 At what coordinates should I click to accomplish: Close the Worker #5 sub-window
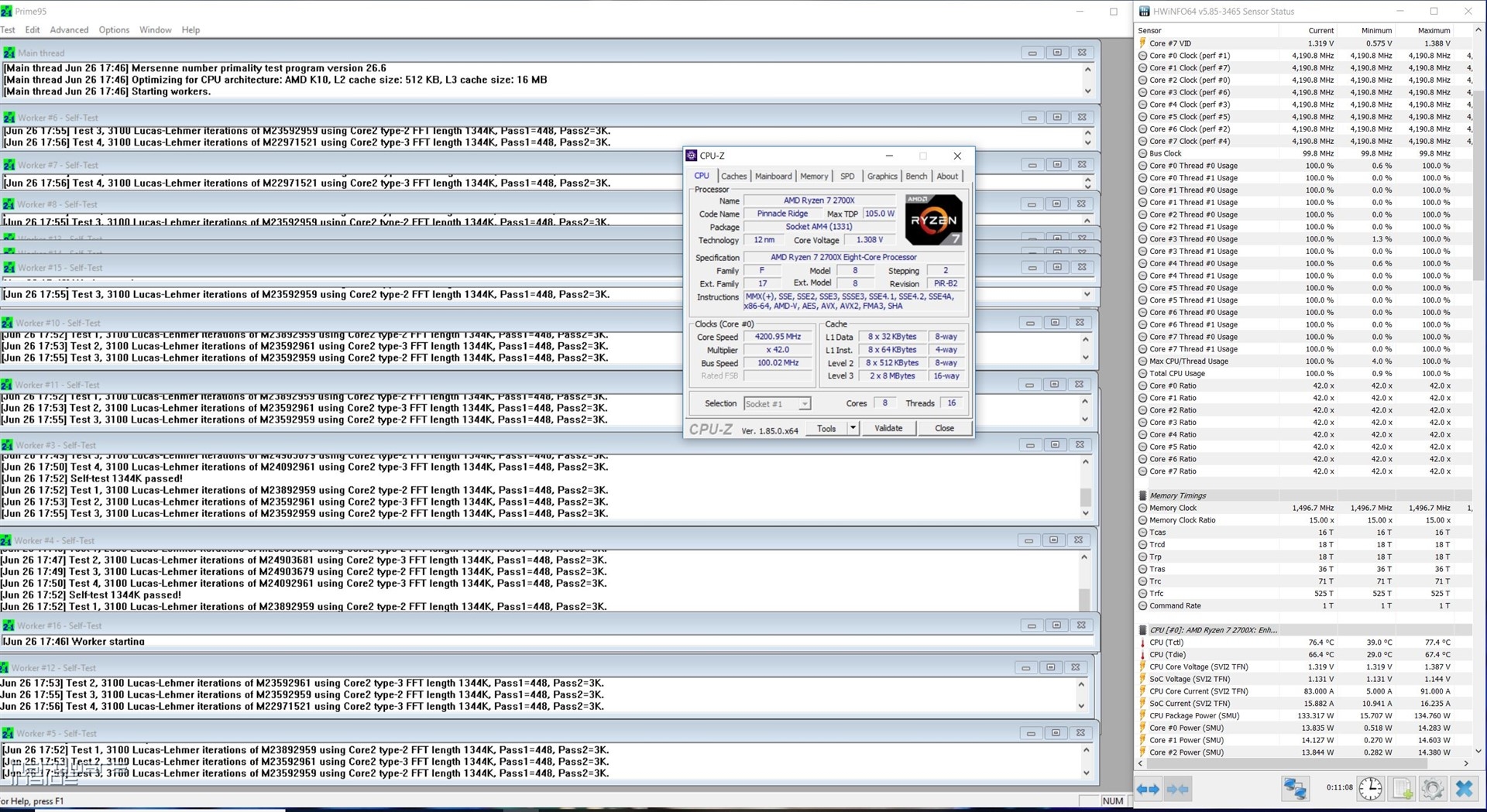1080,733
